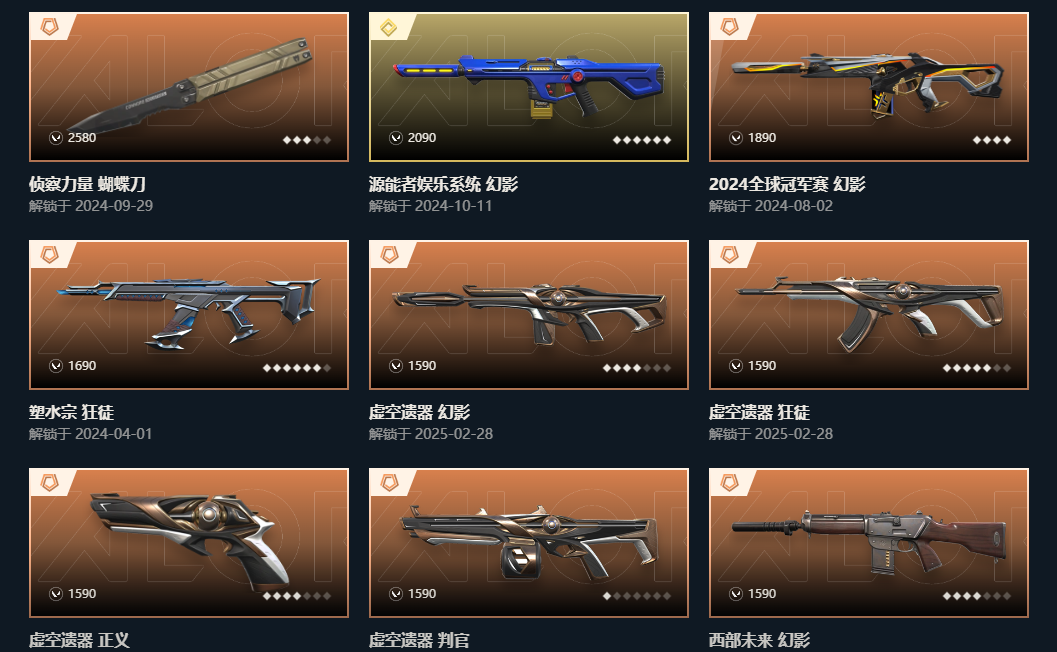Viewport: 1057px width, 652px height.
Task: Select the 侦察力量 蝴蝶刀 knife skin card
Action: [189, 87]
